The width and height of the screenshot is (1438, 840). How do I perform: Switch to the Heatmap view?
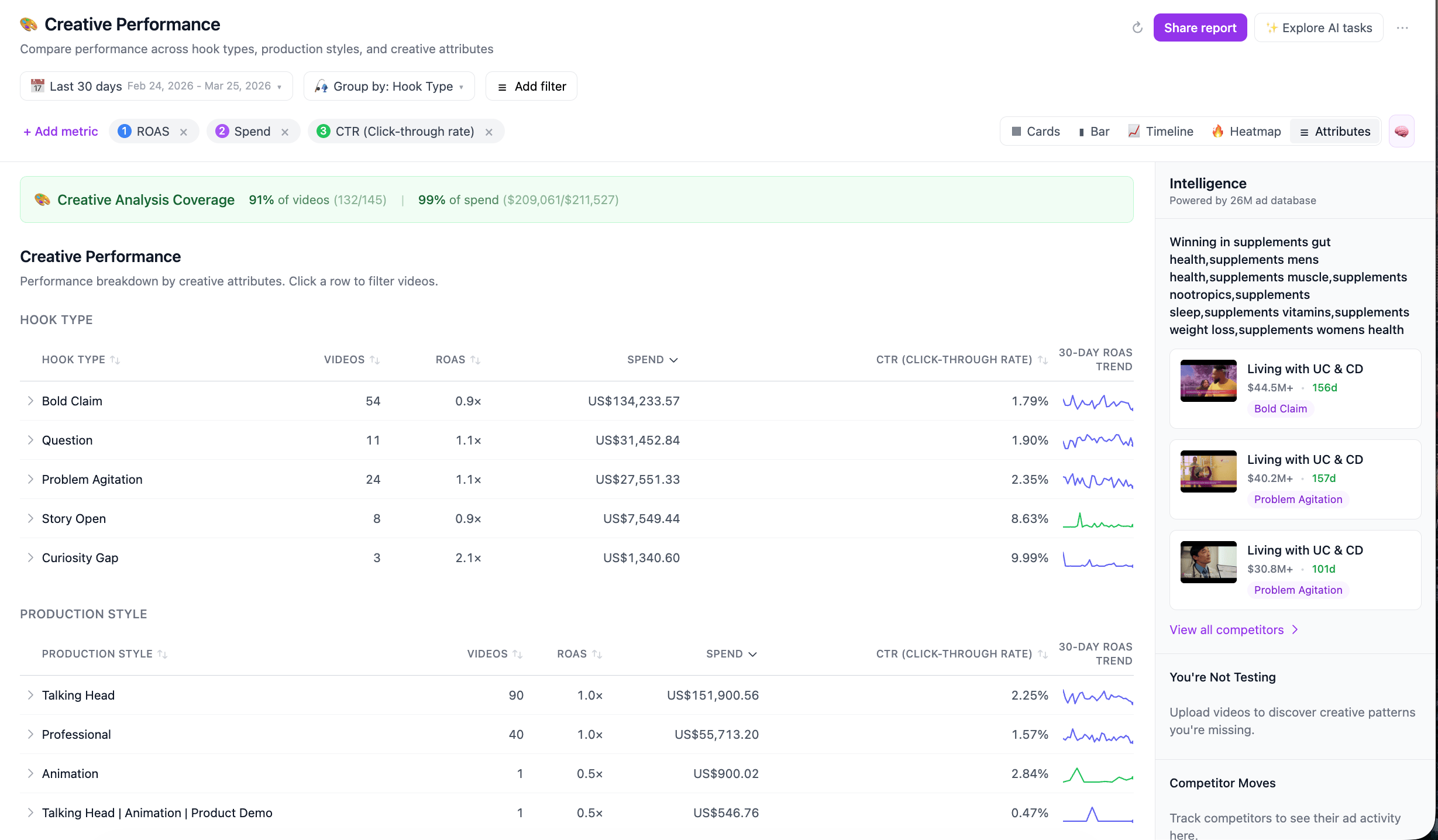tap(1246, 131)
